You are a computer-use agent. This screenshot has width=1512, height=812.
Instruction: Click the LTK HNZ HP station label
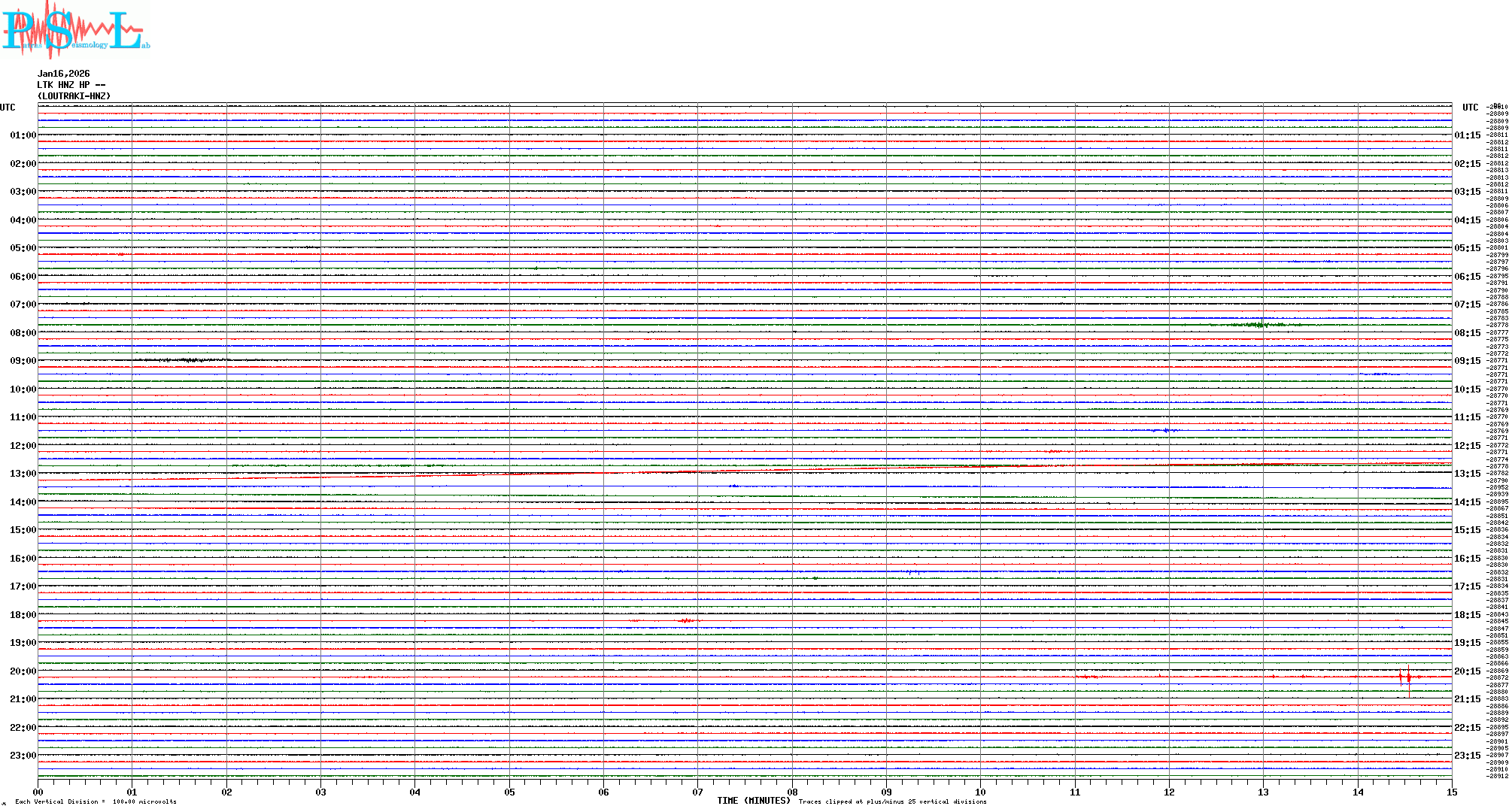click(71, 85)
